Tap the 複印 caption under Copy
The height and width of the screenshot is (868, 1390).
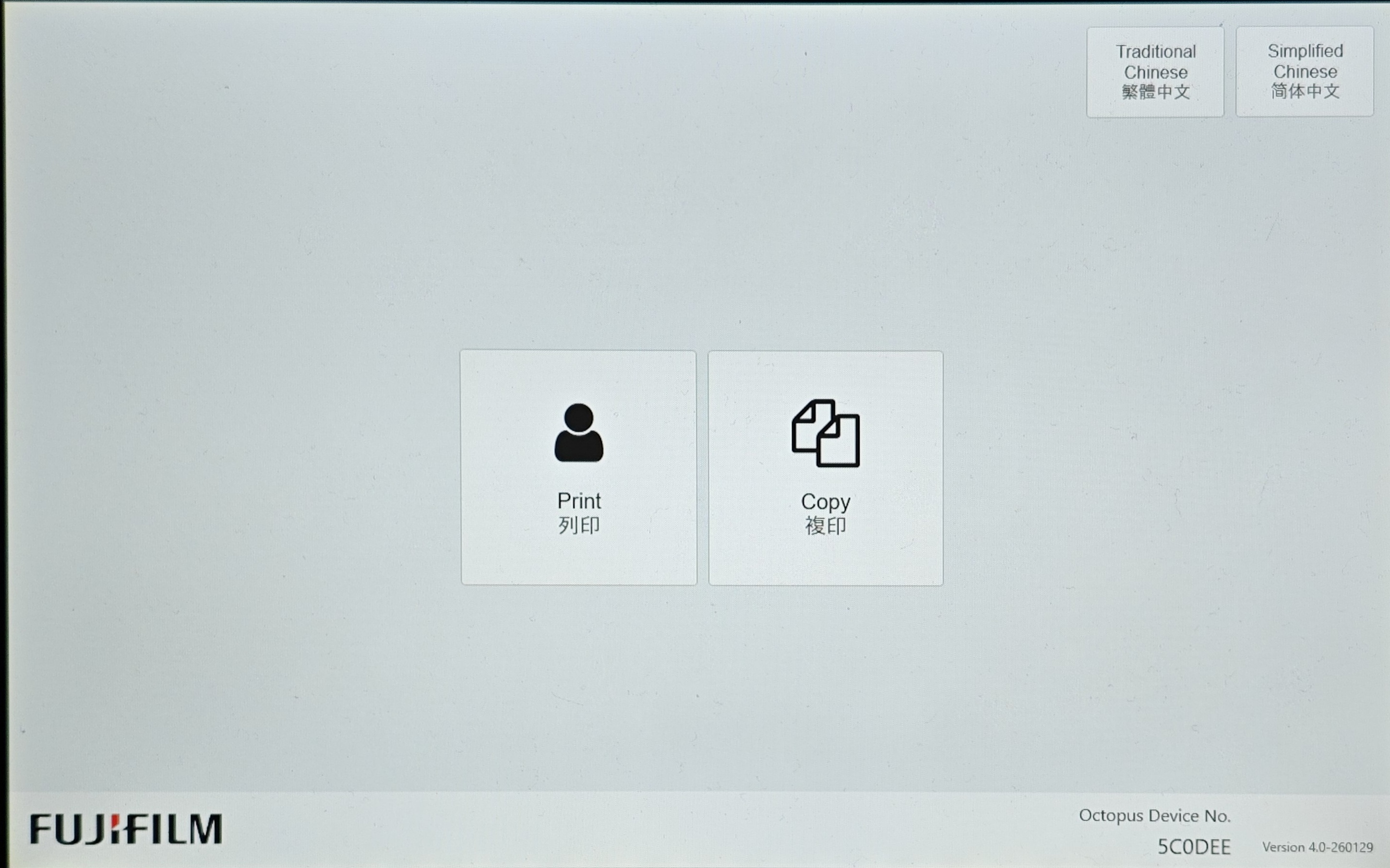825,526
